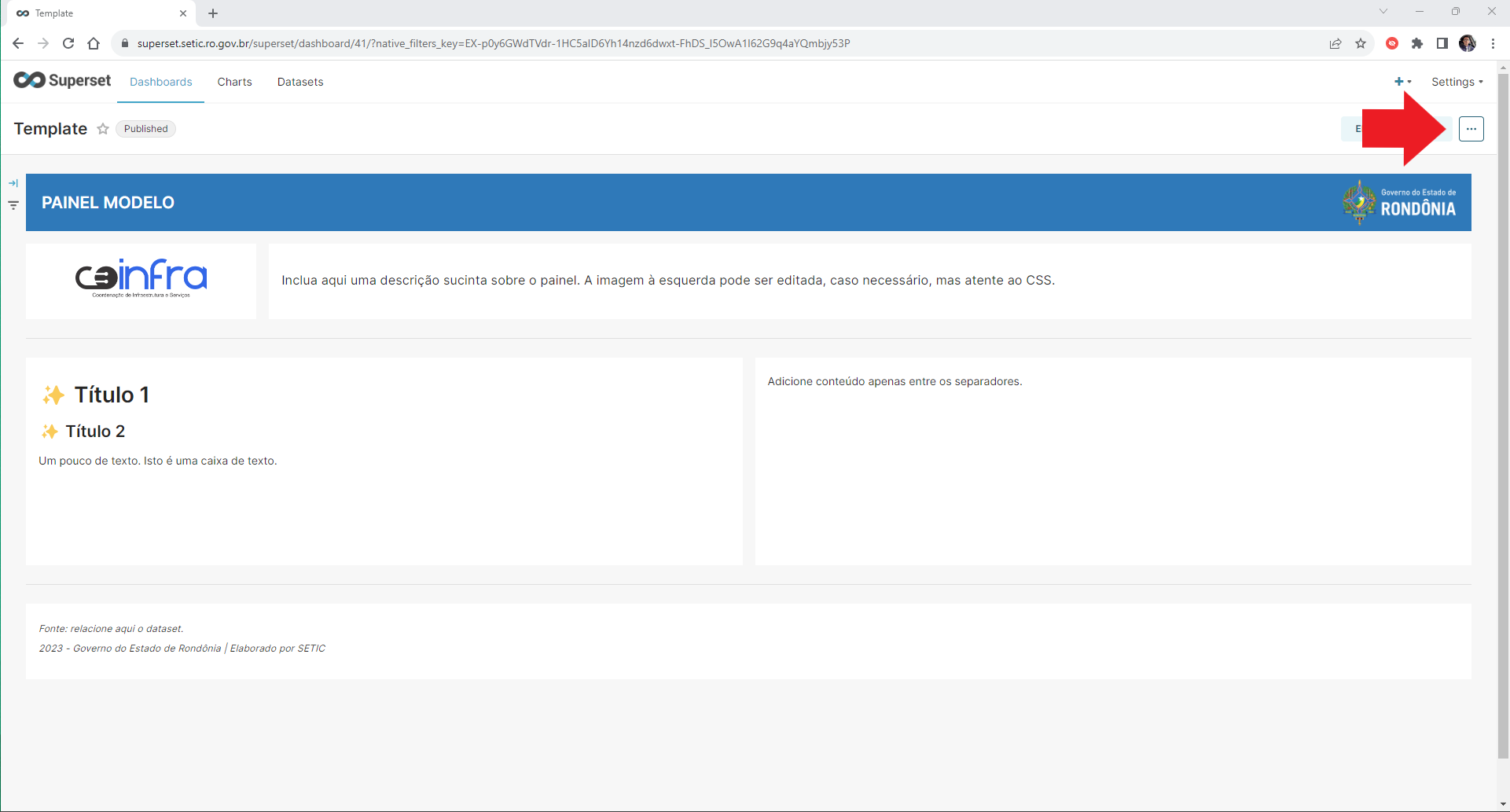Open the plus create-new dropdown

[1402, 82]
